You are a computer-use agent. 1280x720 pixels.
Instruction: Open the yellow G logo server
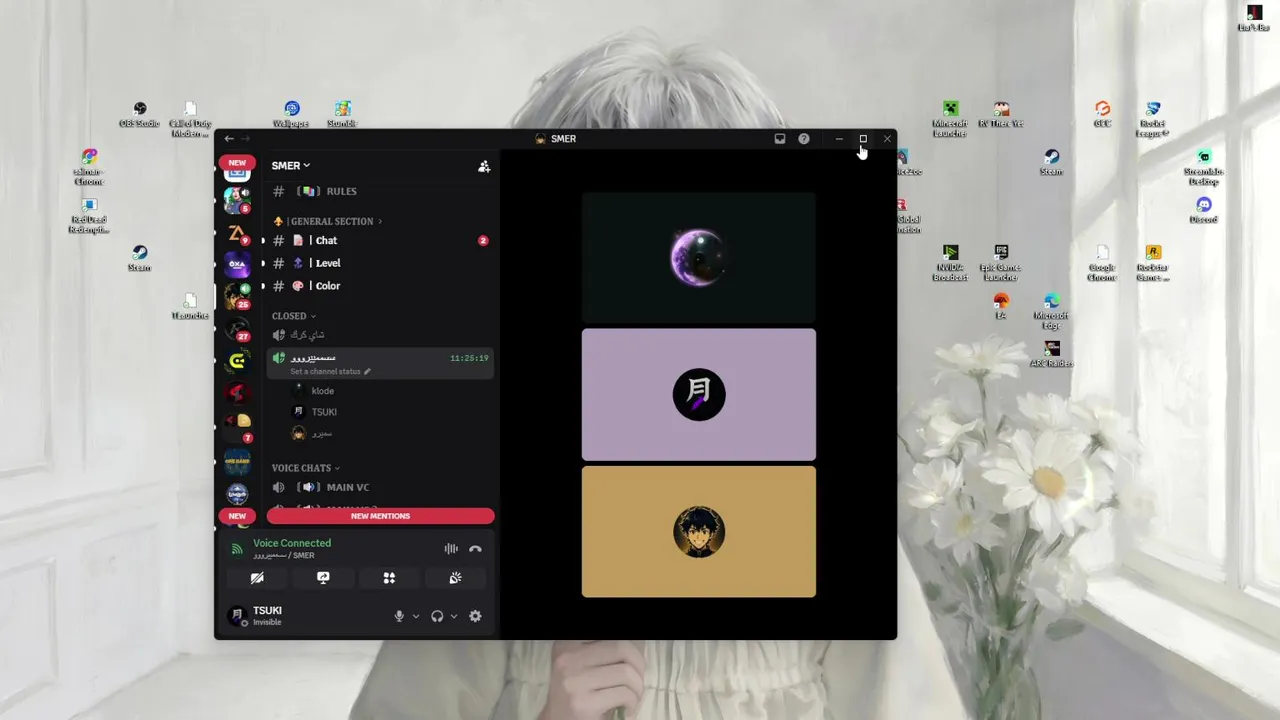(237, 361)
